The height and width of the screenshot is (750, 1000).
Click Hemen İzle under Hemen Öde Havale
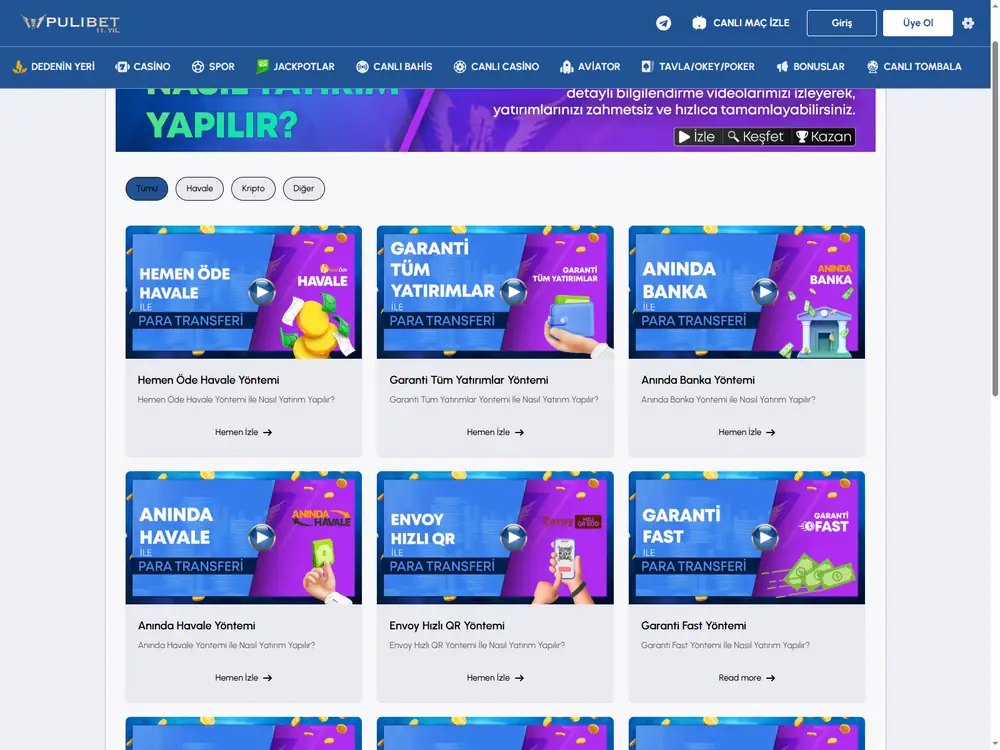click(x=244, y=432)
